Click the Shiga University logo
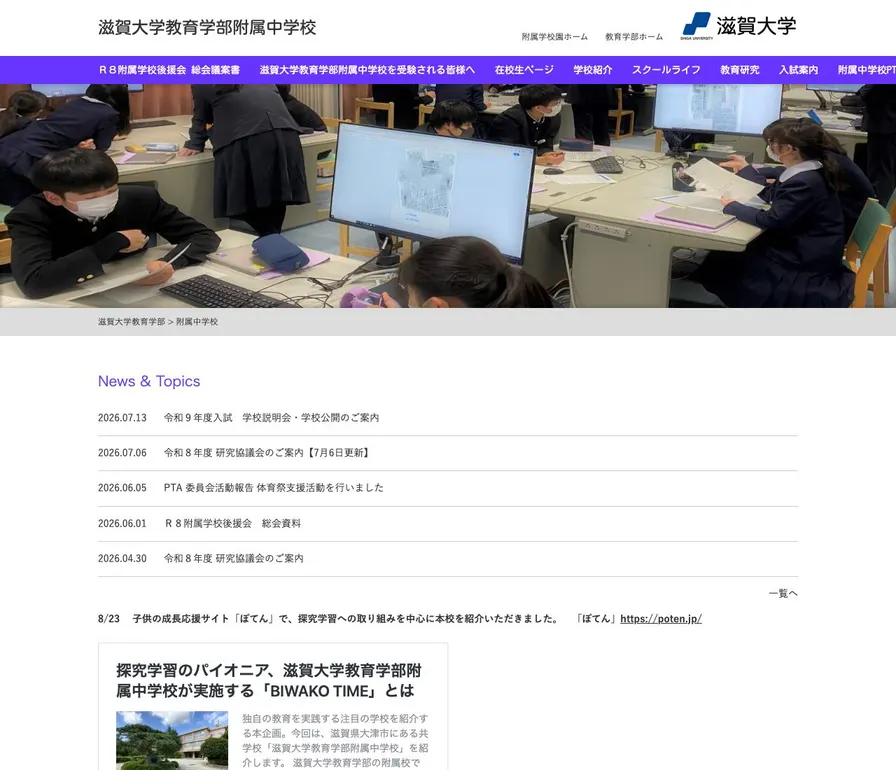The width and height of the screenshot is (896, 770). point(738,26)
